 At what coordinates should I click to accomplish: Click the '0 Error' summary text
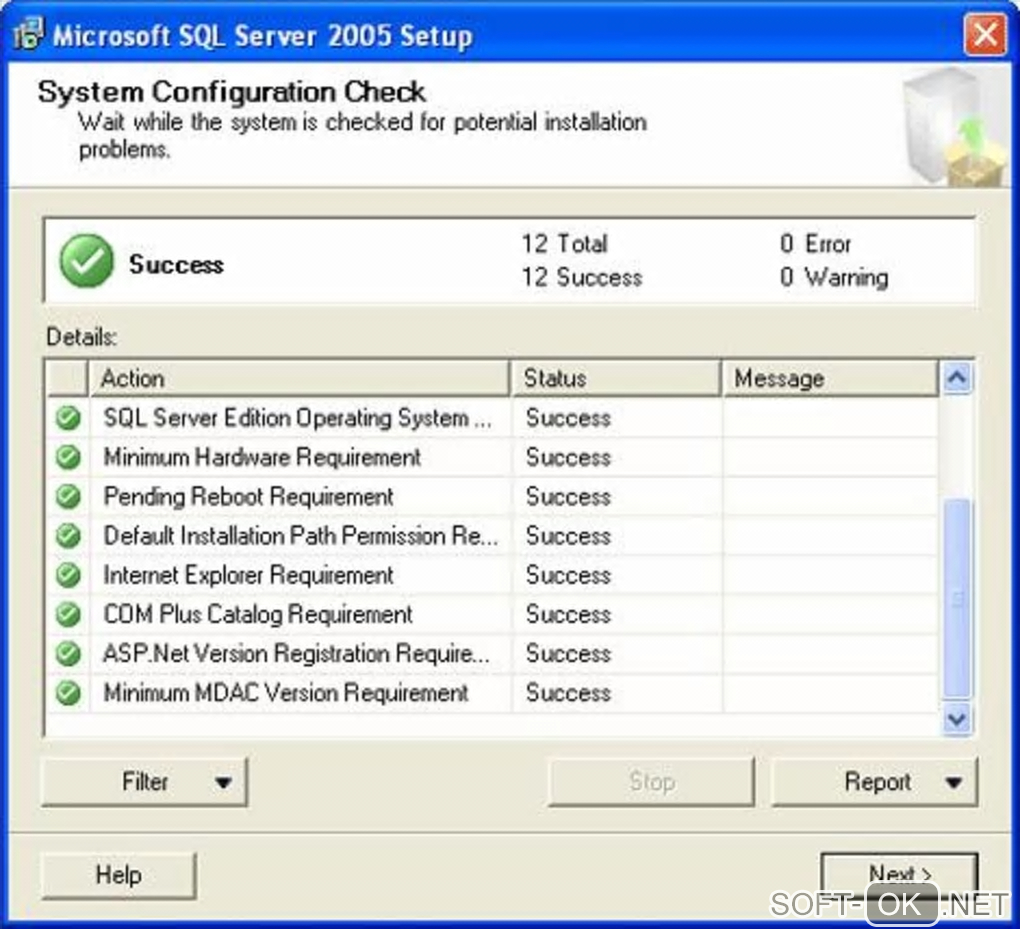[815, 244]
